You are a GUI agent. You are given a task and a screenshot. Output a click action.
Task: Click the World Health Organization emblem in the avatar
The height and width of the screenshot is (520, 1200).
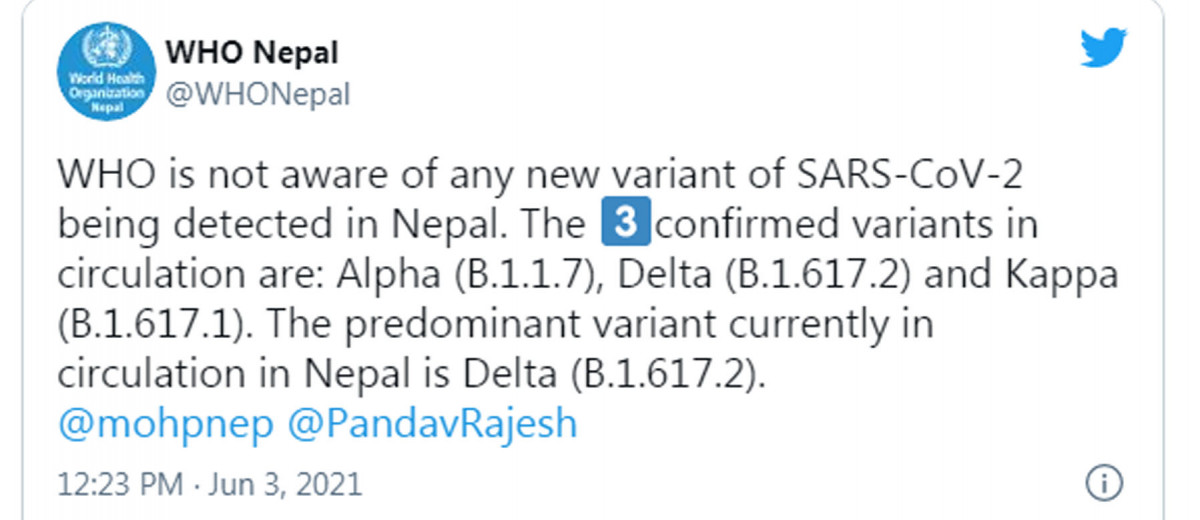point(101,50)
